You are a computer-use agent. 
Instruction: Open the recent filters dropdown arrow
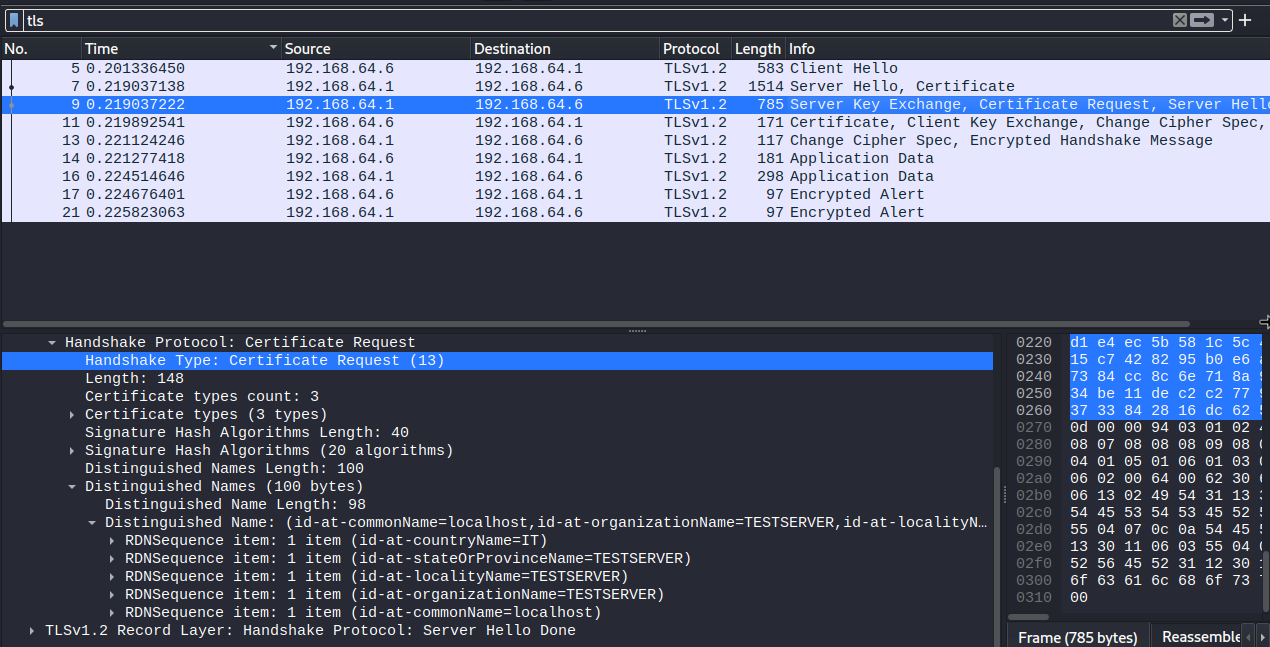pos(1225,20)
